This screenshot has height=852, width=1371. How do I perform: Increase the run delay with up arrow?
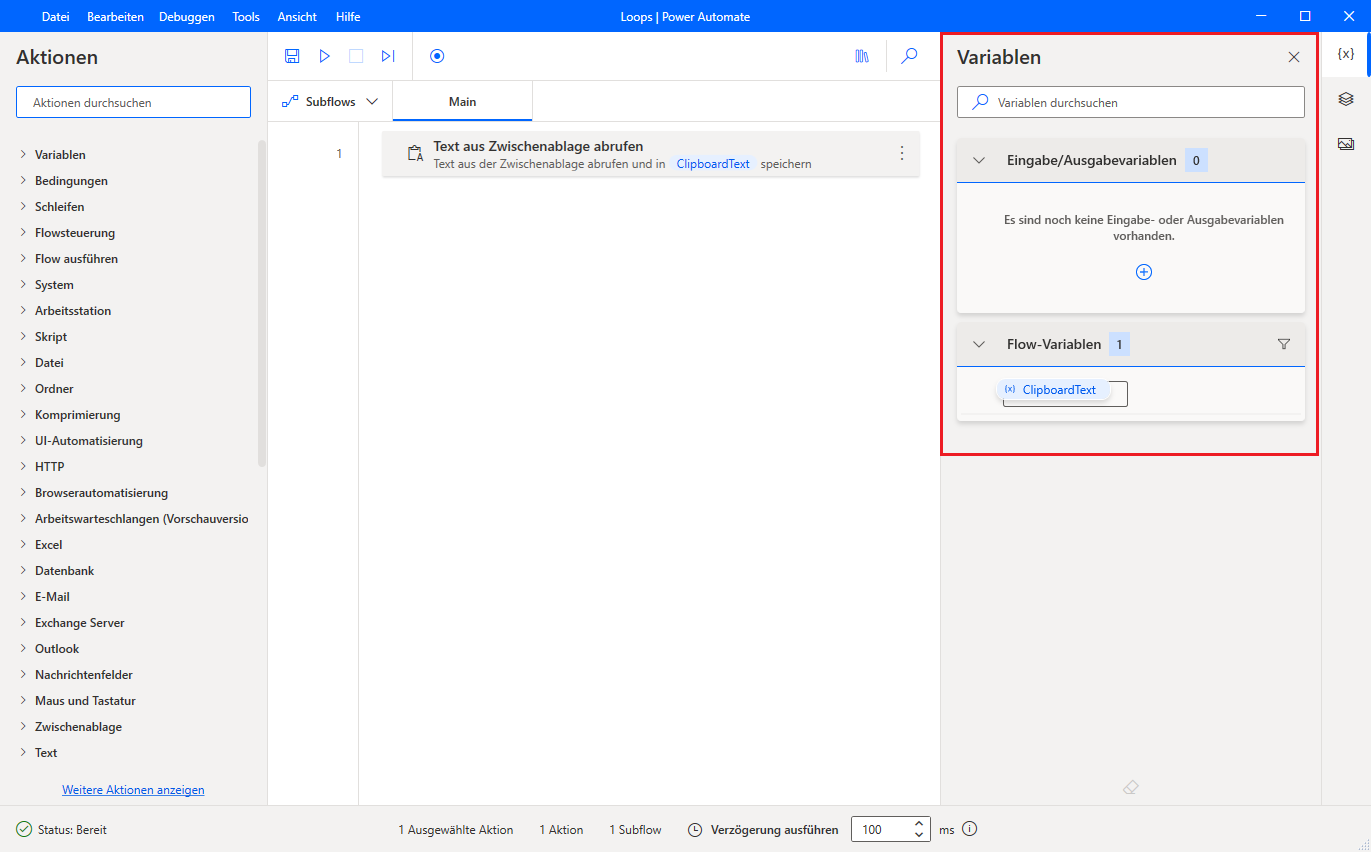918,824
